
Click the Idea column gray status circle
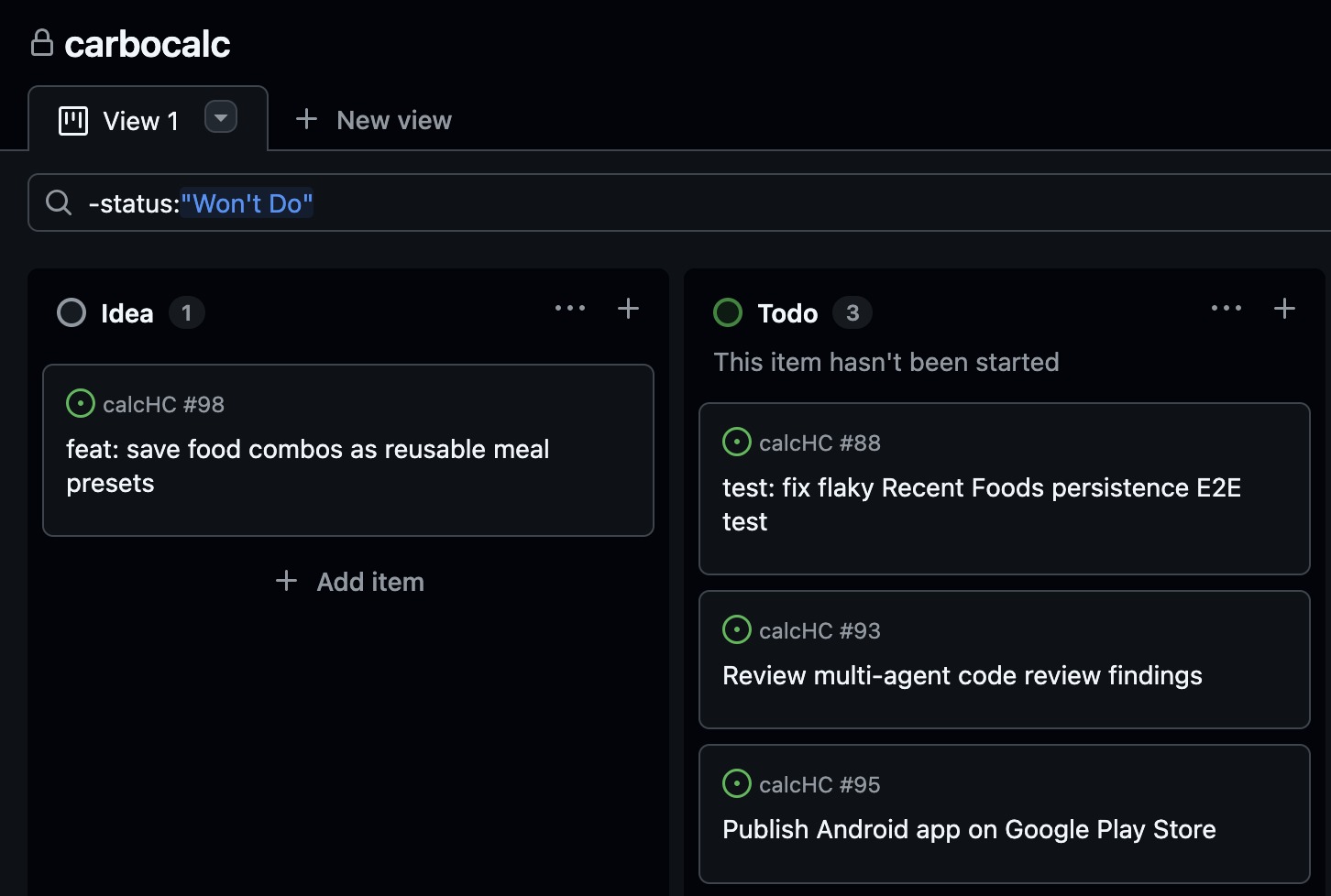point(71,313)
